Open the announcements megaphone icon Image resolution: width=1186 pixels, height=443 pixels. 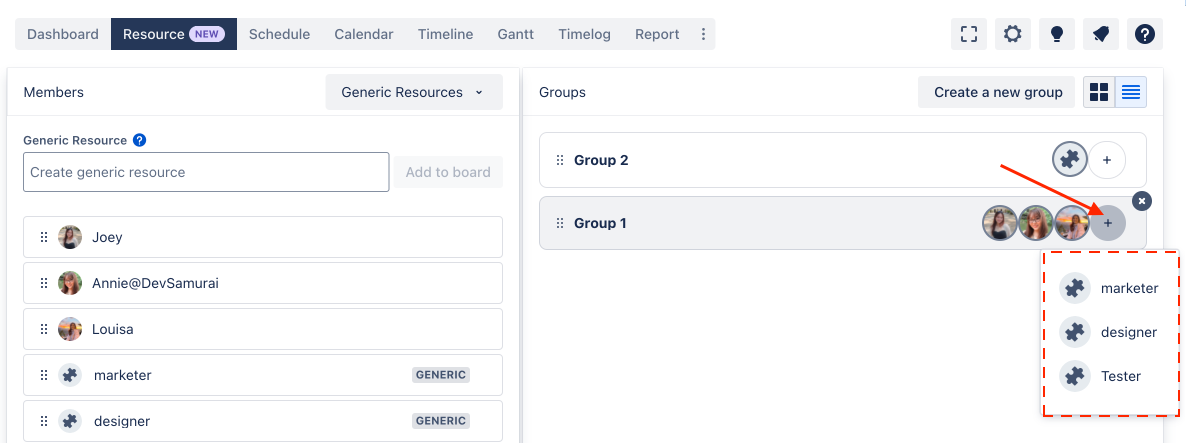click(1101, 34)
